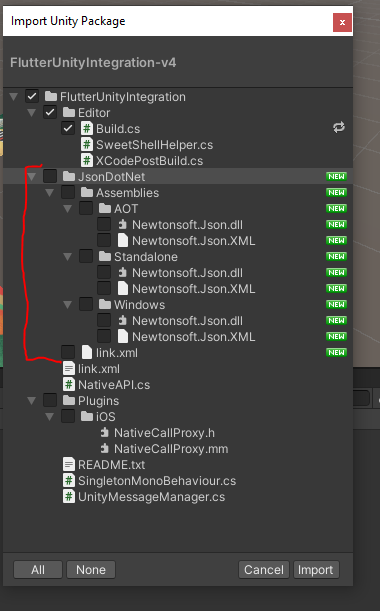Collapse the Standalone folder arrow
Viewport: 380px width, 611px height.
[x=67, y=256]
